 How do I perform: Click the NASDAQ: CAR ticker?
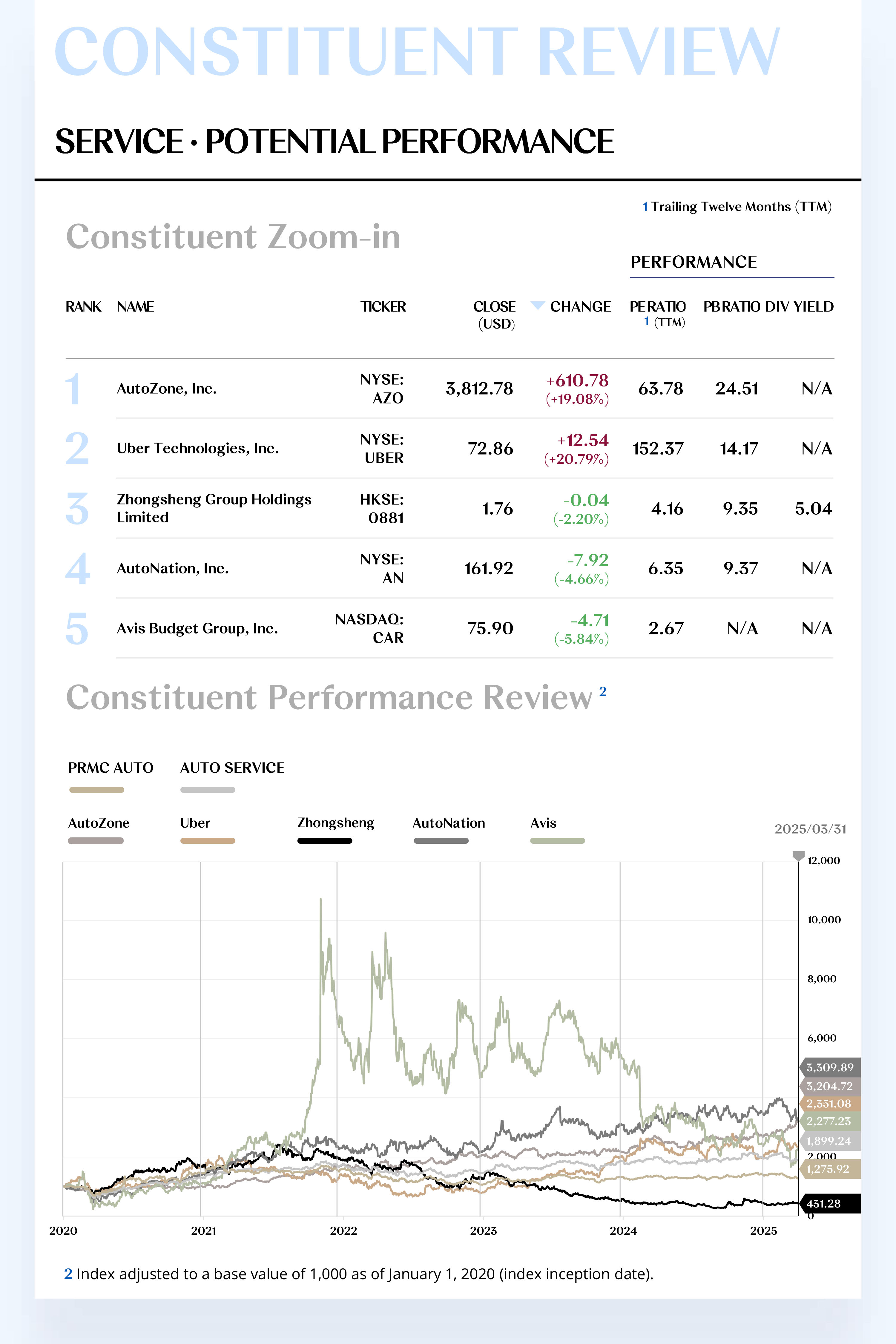[369, 629]
